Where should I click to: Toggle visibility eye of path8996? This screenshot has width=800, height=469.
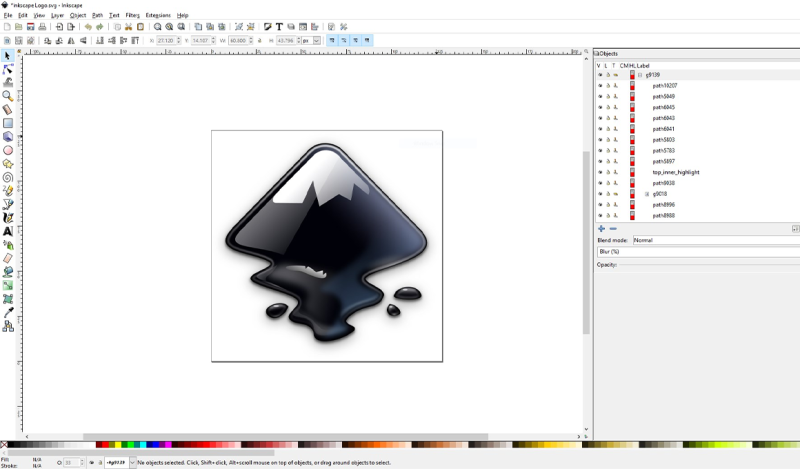[600, 205]
